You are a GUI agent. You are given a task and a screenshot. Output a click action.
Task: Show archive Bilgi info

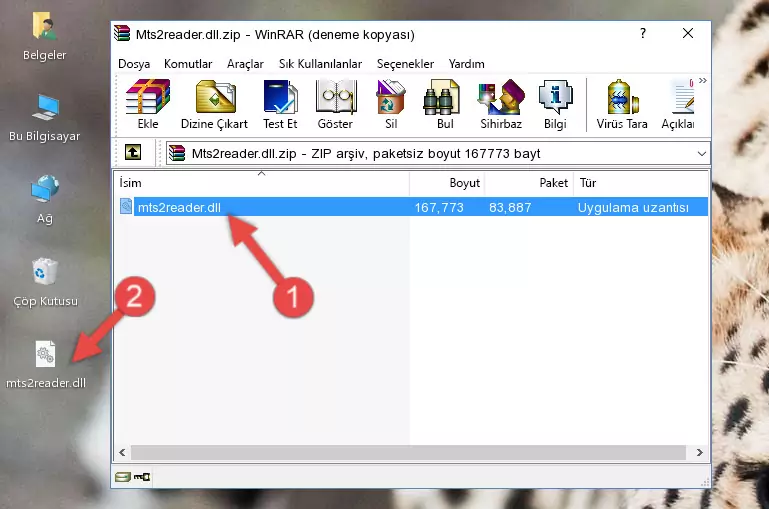coord(555,104)
